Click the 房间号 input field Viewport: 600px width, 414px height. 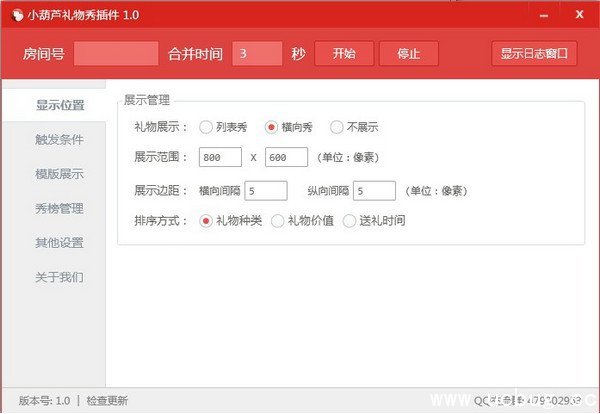pyautogui.click(x=116, y=54)
